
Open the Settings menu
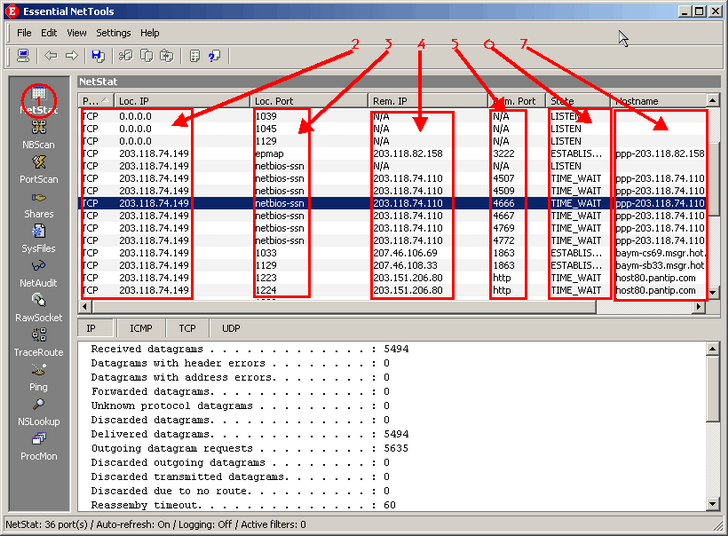click(113, 33)
